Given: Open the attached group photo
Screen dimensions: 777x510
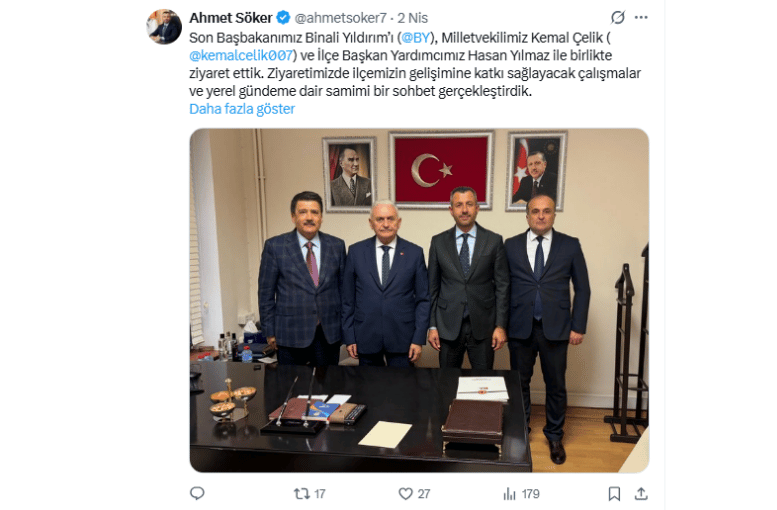Looking at the screenshot, I should coord(419,300).
